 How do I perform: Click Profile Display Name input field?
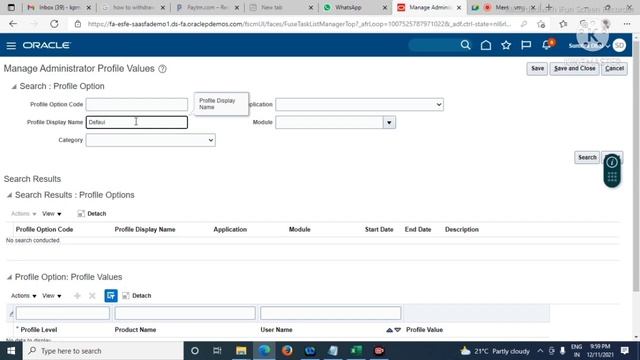coord(137,122)
